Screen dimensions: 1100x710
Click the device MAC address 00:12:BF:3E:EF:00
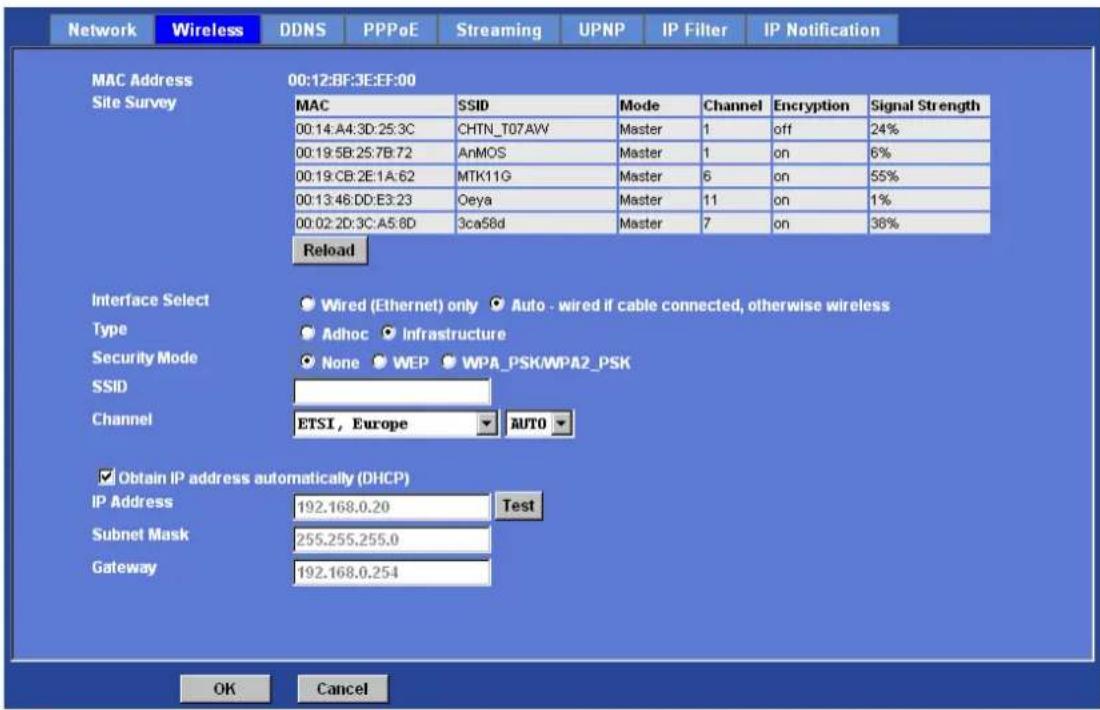351,81
